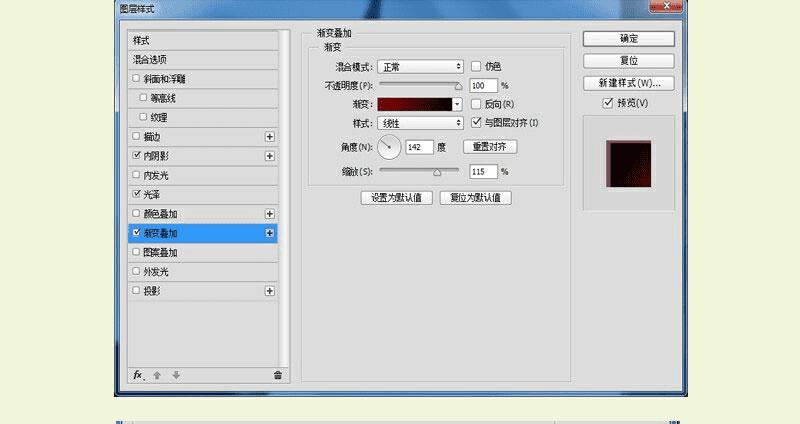This screenshot has height=424, width=800.
Task: Move effect down with arrow icon
Action: (176, 375)
